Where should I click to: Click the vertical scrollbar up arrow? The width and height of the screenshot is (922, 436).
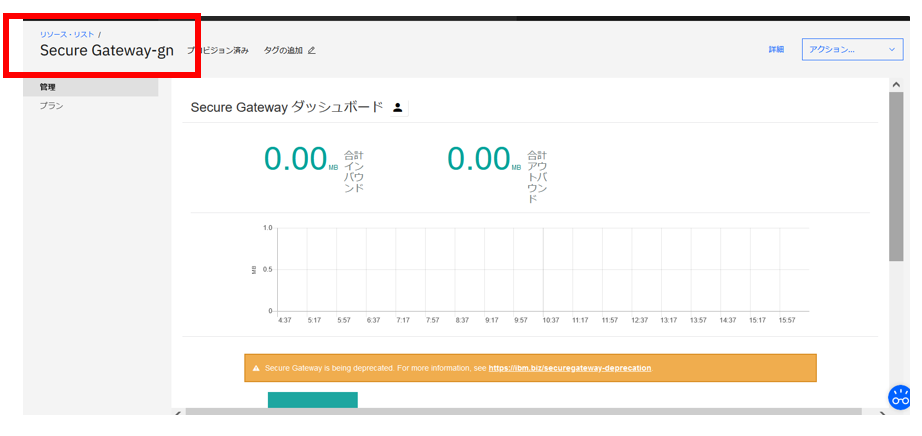point(896,85)
